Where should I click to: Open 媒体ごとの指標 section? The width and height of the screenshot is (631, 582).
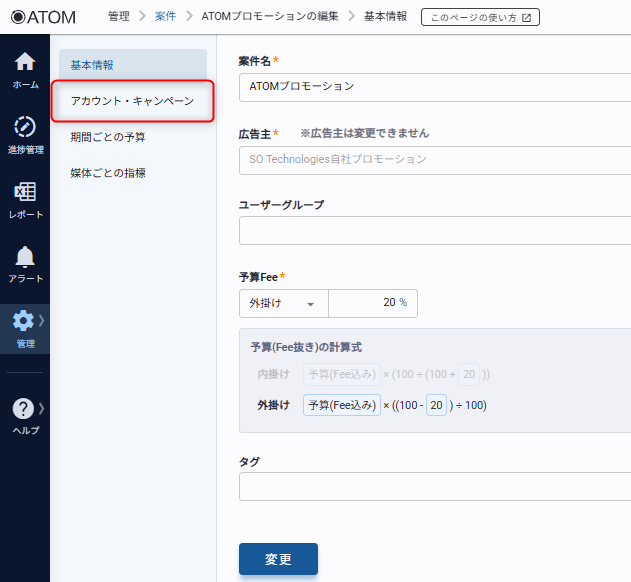(108, 173)
